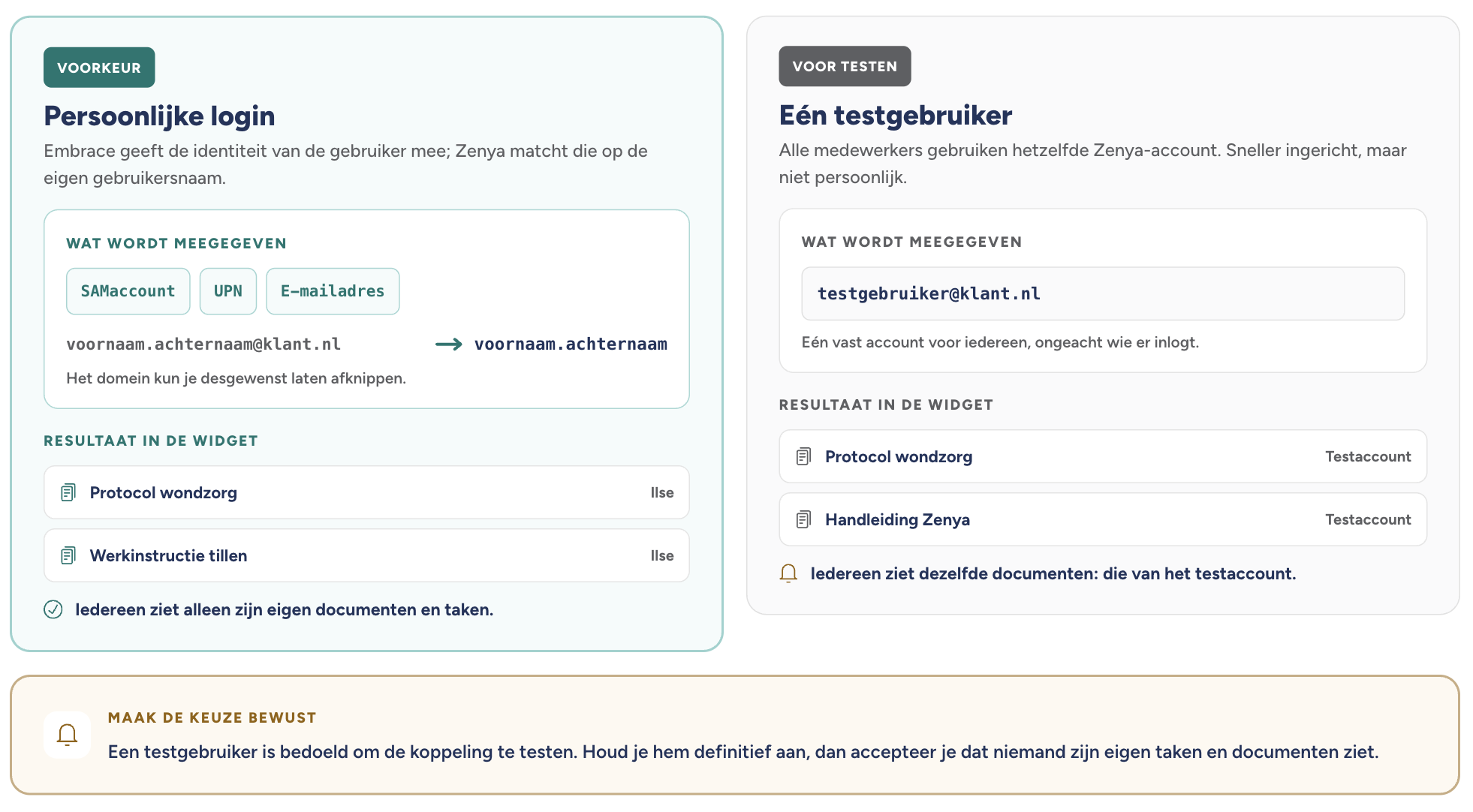Screen dimensions: 1473x812
Task: Click the right card's 'RESULTAAT IN DE WIDGET' label
Action: pos(886,404)
